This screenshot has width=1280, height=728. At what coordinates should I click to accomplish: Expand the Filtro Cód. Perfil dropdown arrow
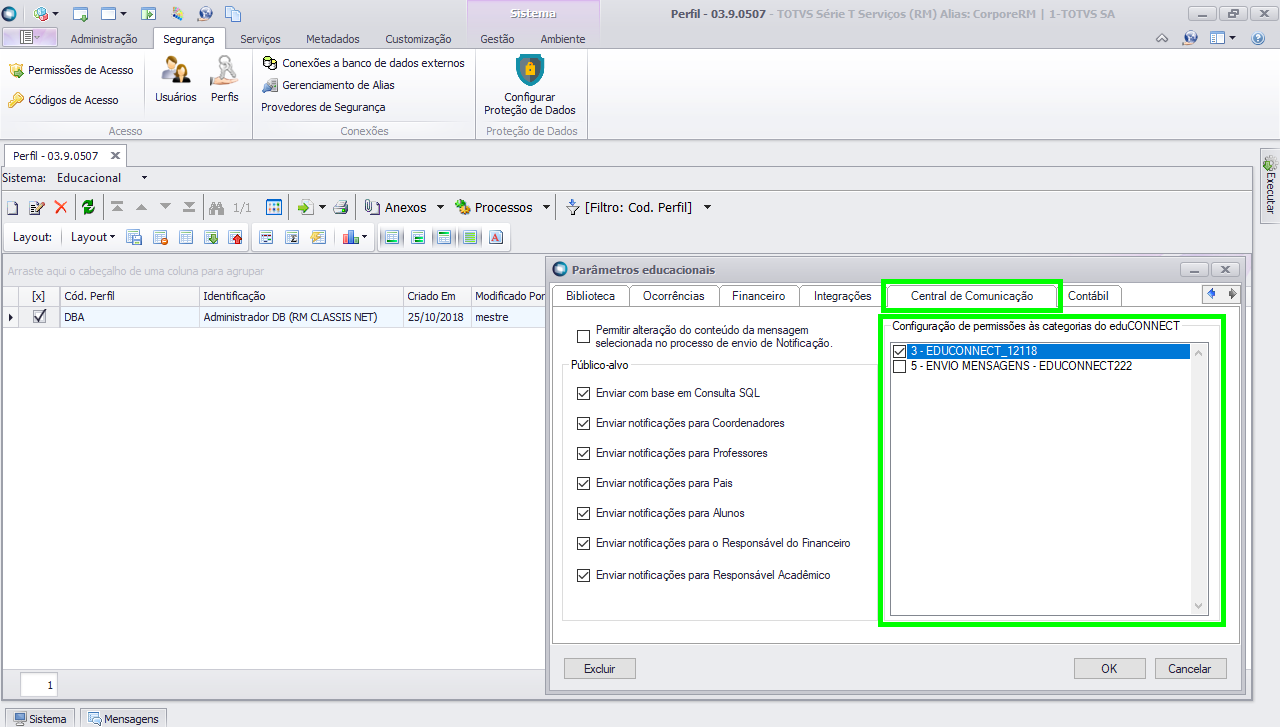pos(707,208)
